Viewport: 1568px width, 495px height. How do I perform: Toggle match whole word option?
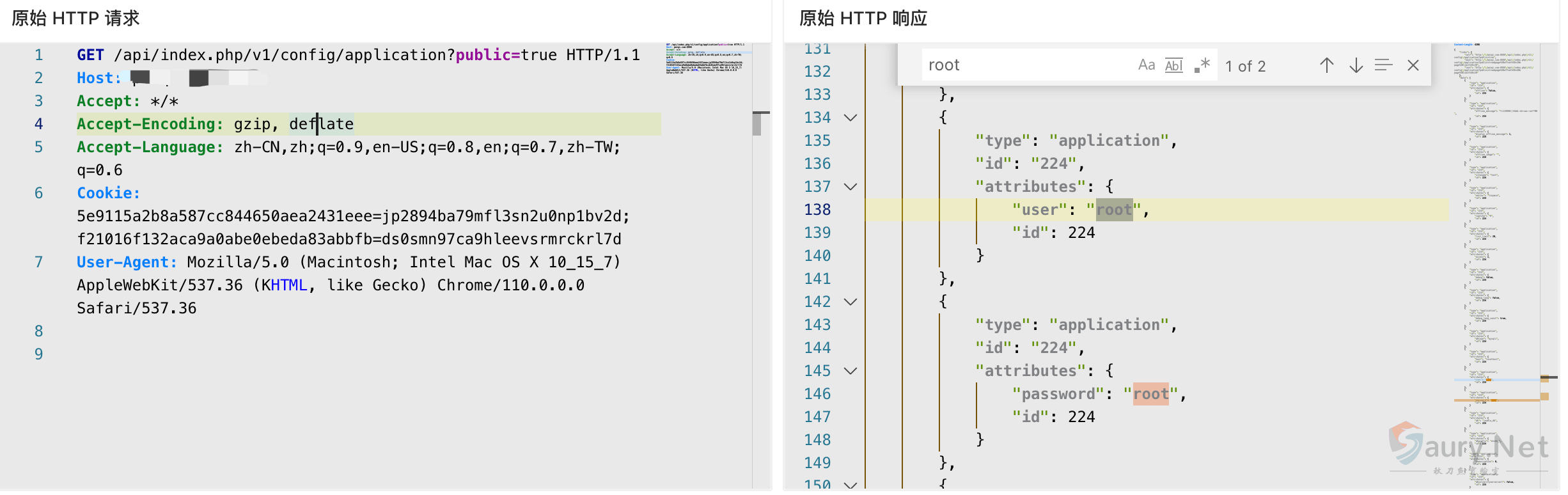[1173, 65]
